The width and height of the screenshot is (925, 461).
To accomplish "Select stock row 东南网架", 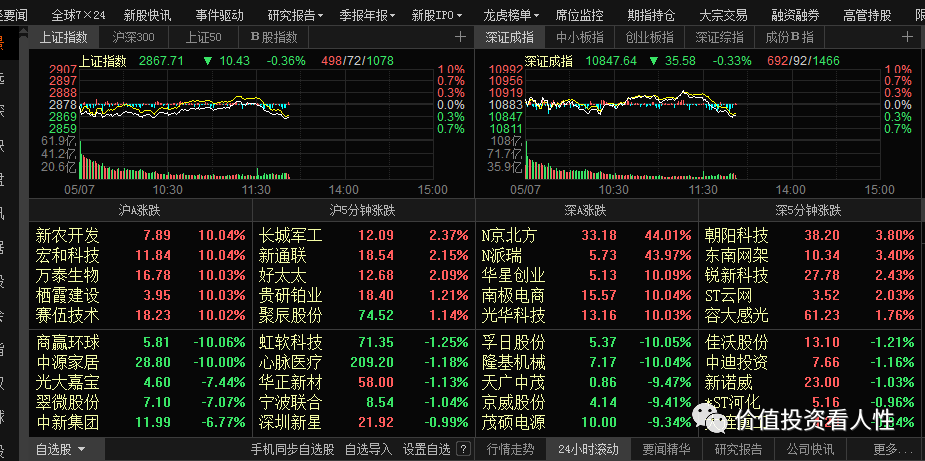I will [x=809, y=256].
